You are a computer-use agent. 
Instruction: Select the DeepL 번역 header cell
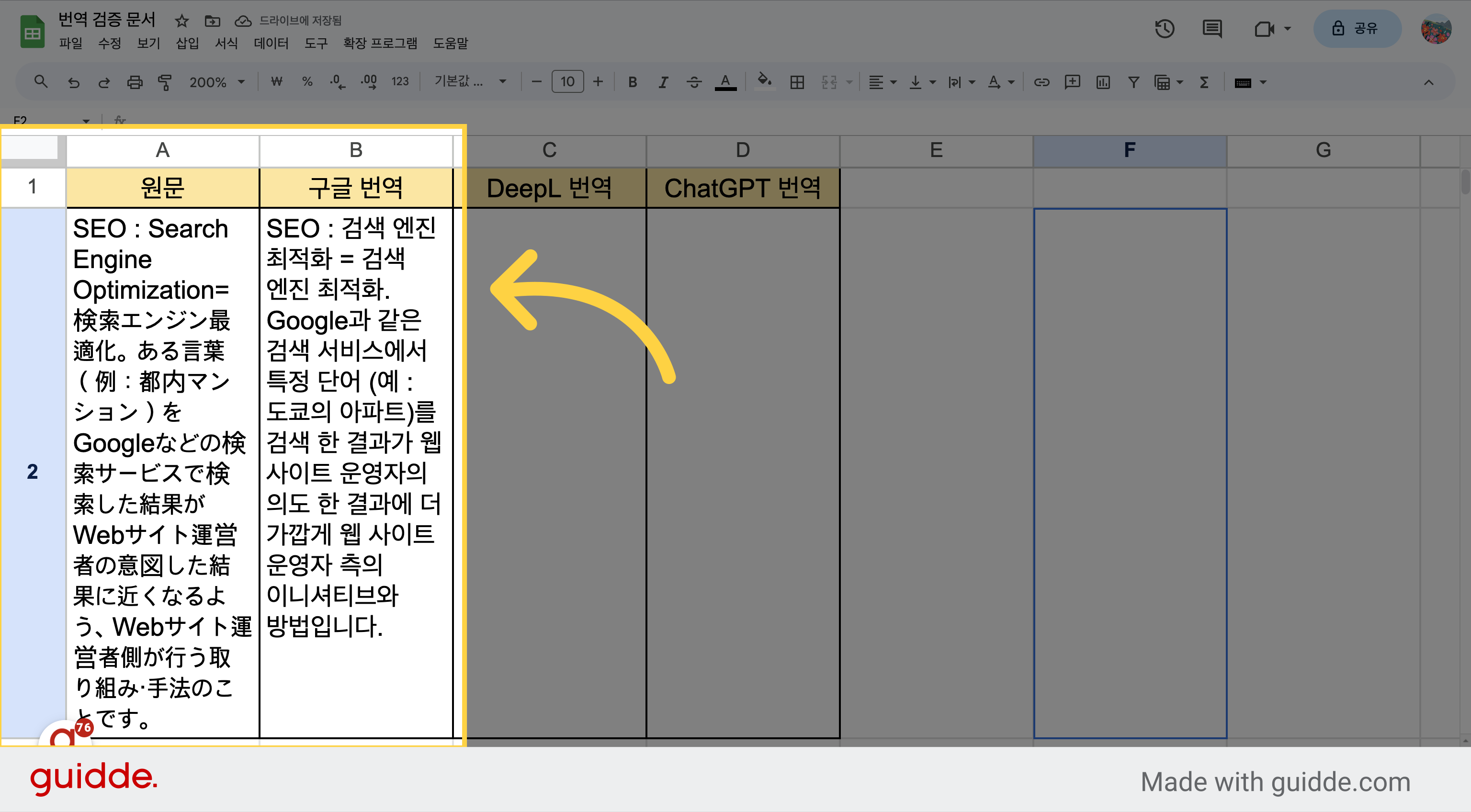pos(549,188)
